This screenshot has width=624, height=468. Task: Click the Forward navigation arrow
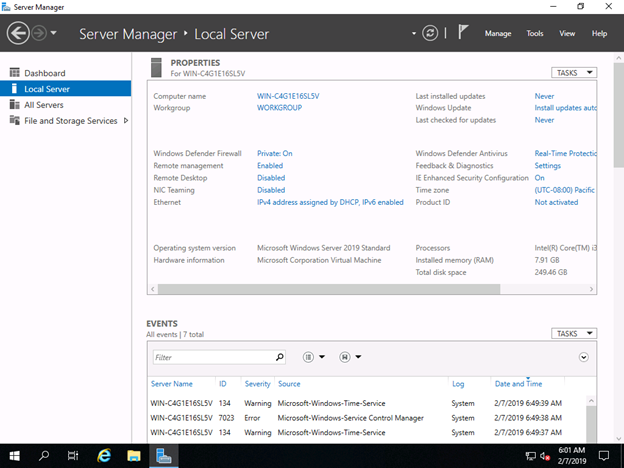pos(39,33)
